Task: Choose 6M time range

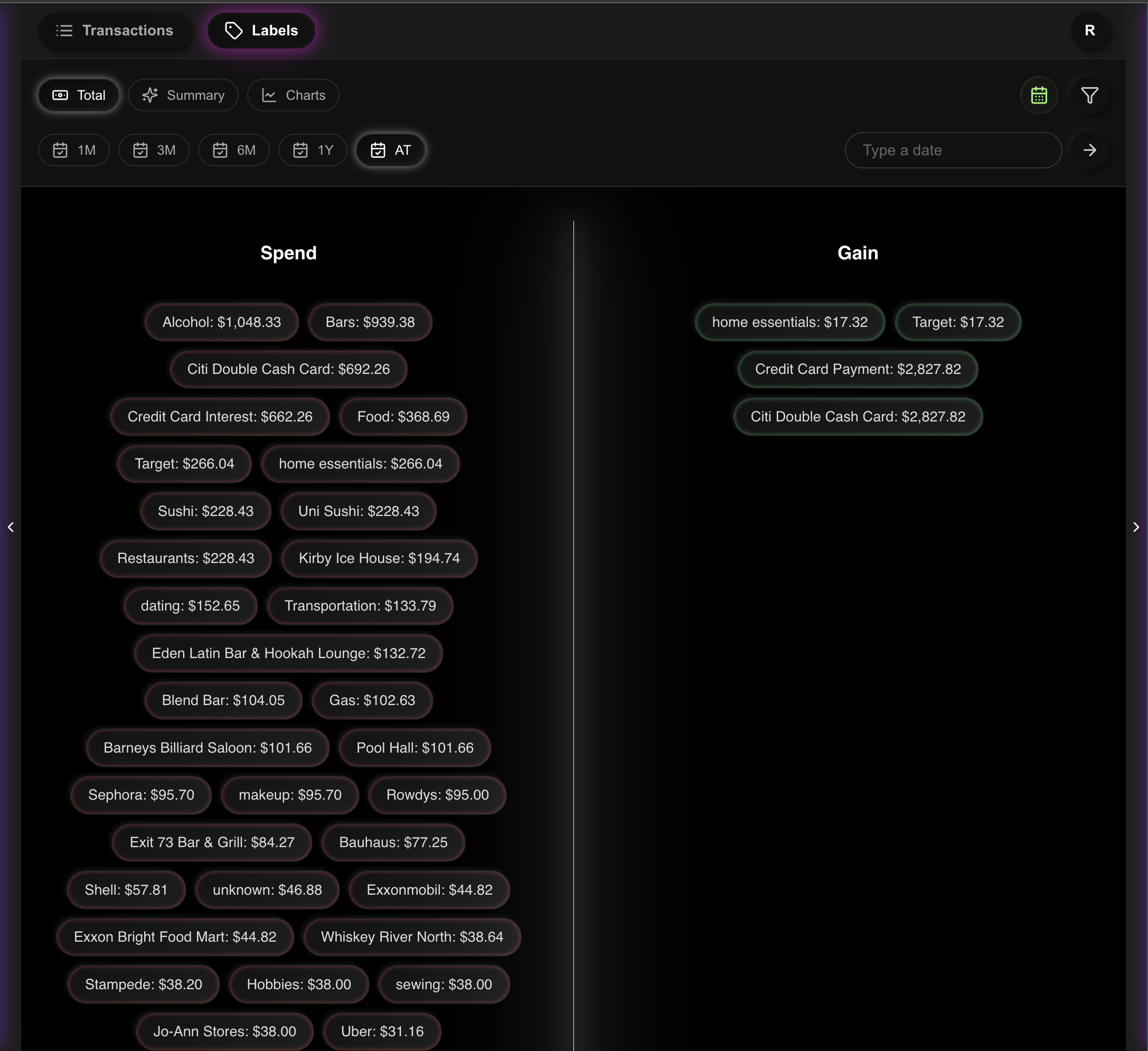Action: point(233,151)
